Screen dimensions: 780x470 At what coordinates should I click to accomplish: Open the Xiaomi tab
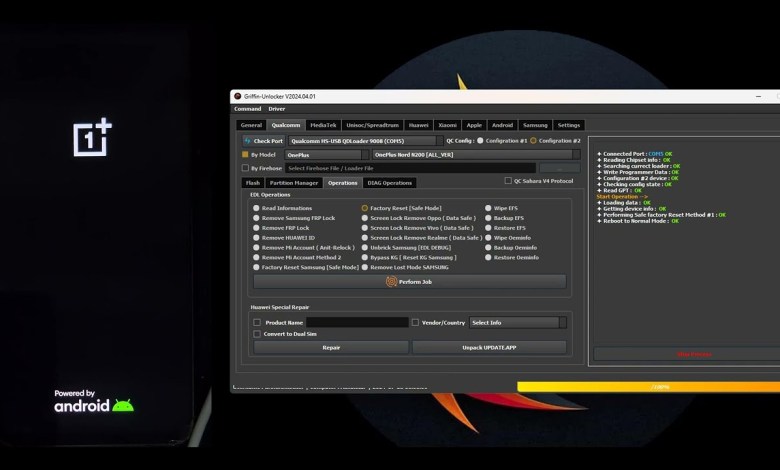point(447,125)
